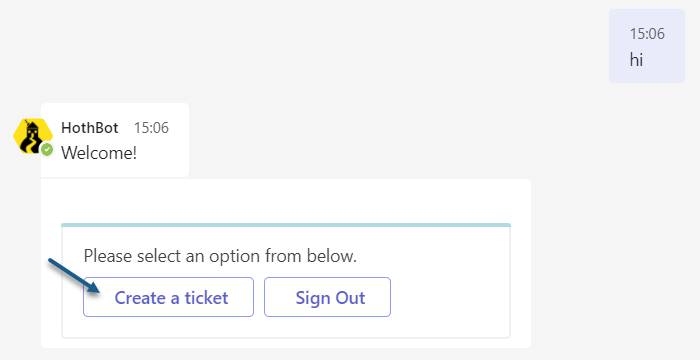The height and width of the screenshot is (360, 700).
Task: Click the white Welcome message bubble
Action: coord(115,140)
